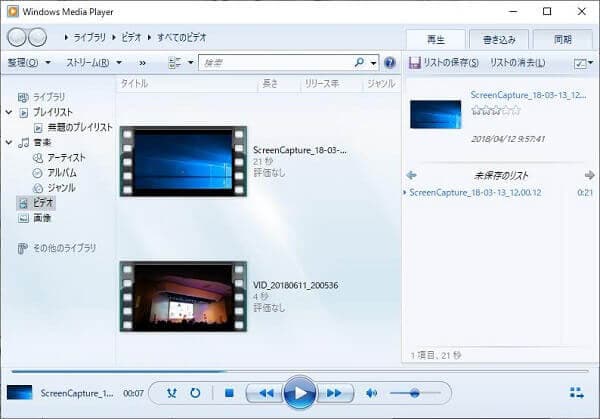The height and width of the screenshot is (419, 600).
Task: Show more toolbar commands chevron
Action: (x=142, y=63)
